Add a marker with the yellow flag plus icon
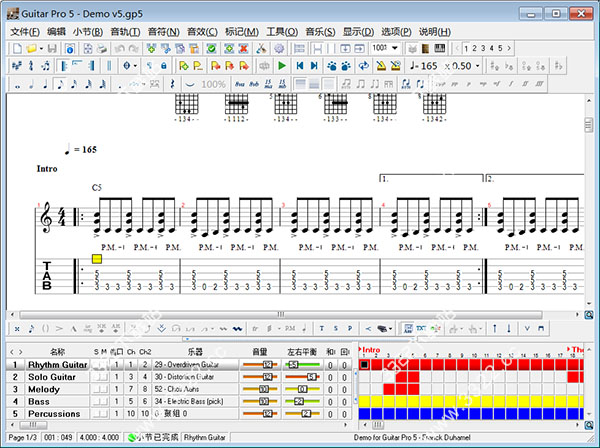Viewport: 600px width, 448px height. [x=183, y=66]
